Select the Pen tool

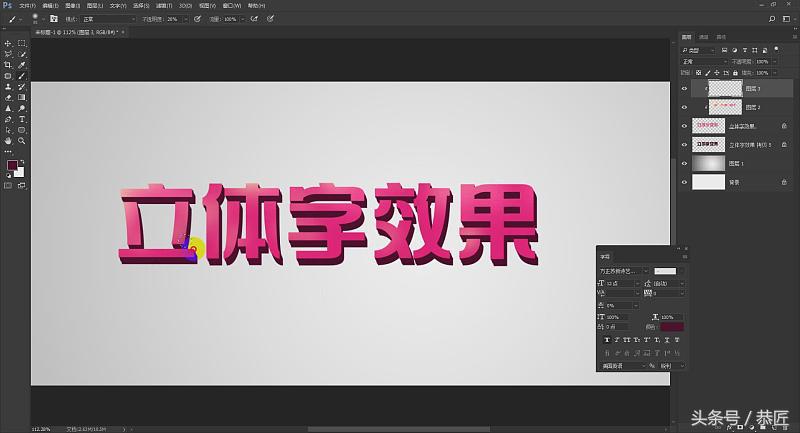(8, 119)
